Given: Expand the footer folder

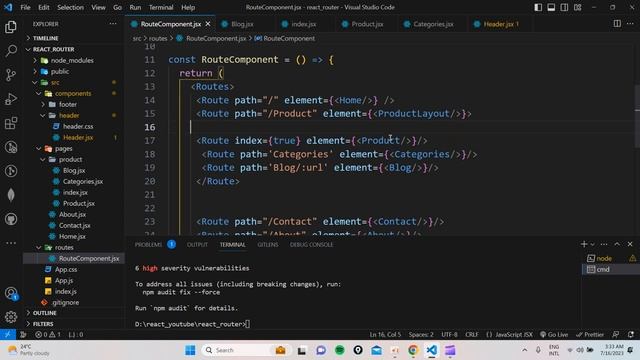Looking at the screenshot, I should pyautogui.click(x=67, y=104).
